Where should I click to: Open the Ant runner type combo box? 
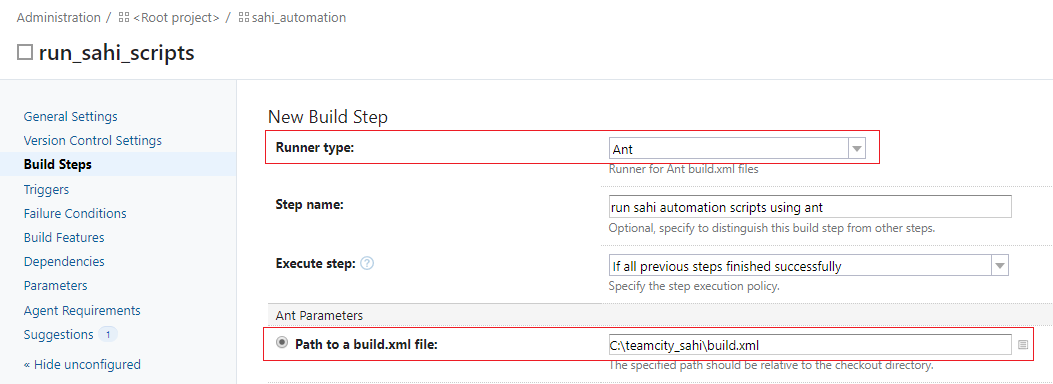click(x=737, y=149)
